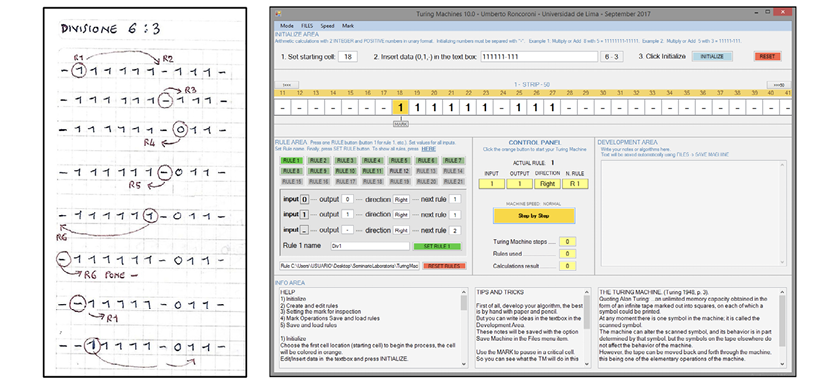Click the Turing Machine steps counter
The image size is (837, 386).
567,242
